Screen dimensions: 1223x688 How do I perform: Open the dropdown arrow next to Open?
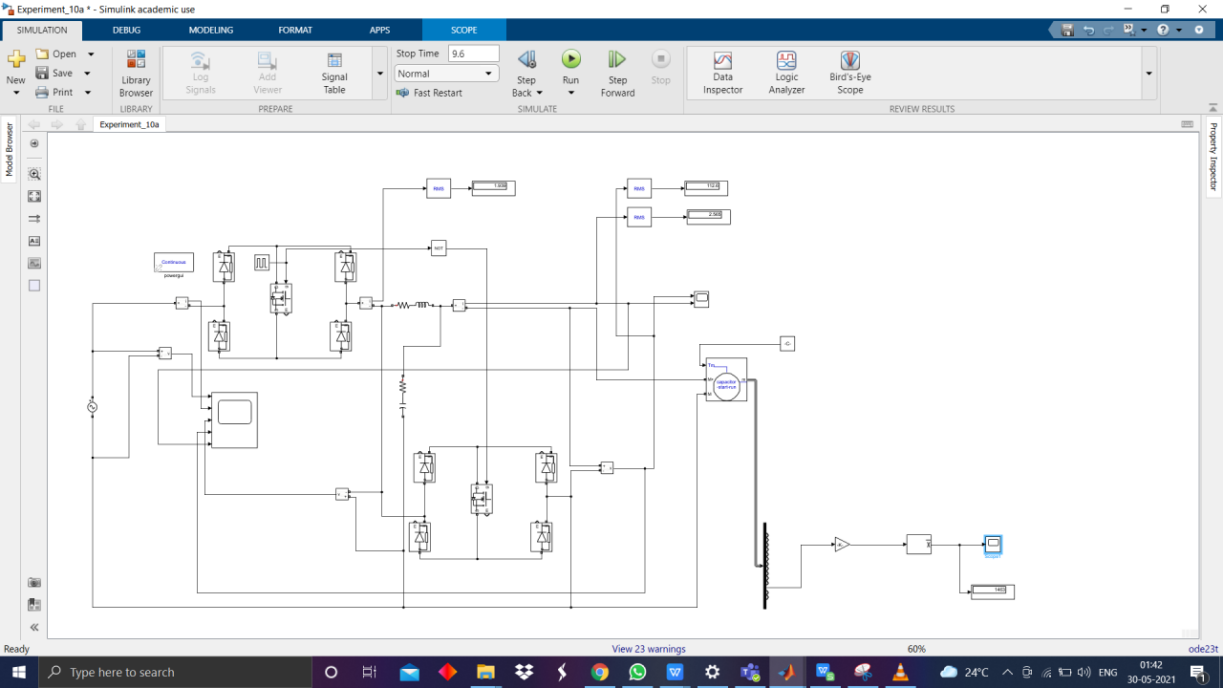[x=91, y=54]
